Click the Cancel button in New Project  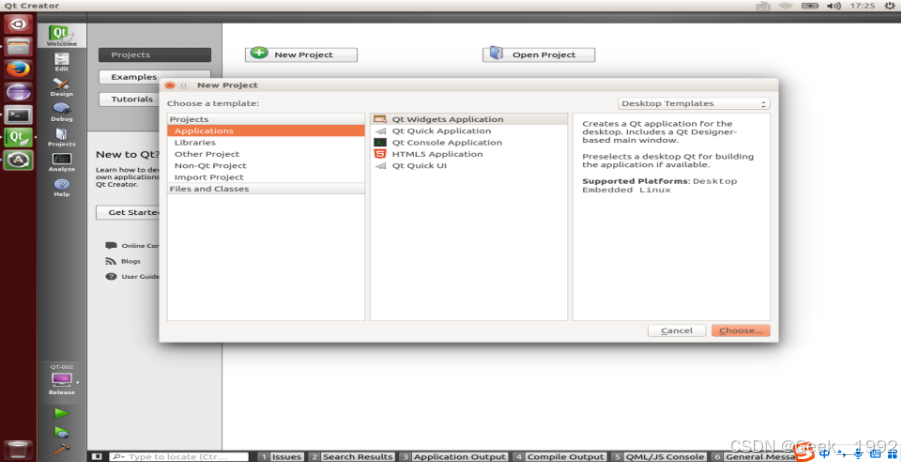(x=677, y=331)
